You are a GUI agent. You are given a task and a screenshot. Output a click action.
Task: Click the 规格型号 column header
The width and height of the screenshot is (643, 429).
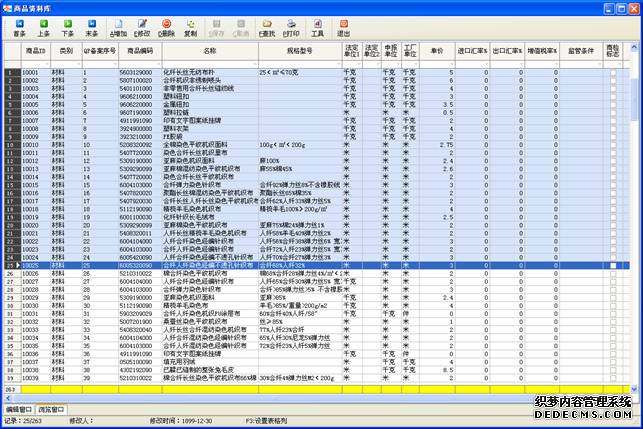(299, 49)
